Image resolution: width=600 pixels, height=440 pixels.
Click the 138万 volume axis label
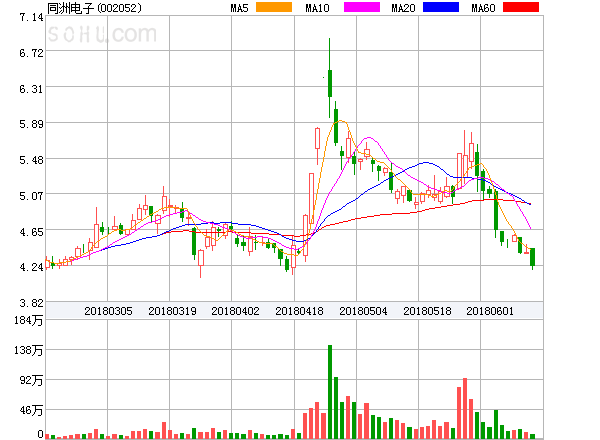pyautogui.click(x=29, y=350)
